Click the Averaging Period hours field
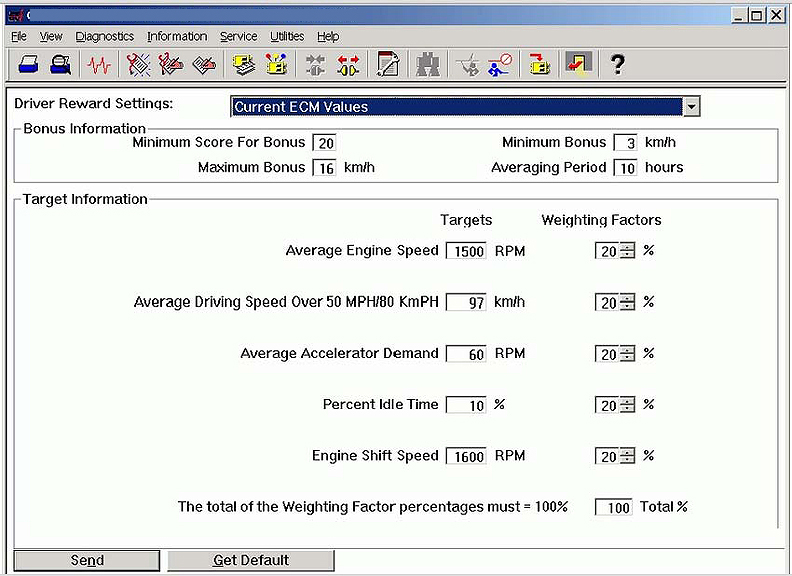The width and height of the screenshot is (792, 576). point(625,168)
